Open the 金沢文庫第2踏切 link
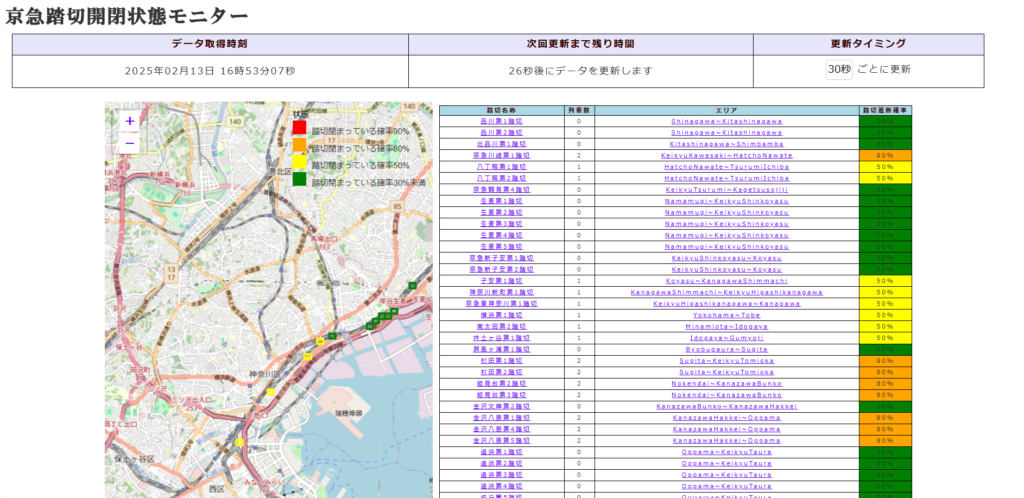Image resolution: width=1024 pixels, height=498 pixels. tap(502, 407)
